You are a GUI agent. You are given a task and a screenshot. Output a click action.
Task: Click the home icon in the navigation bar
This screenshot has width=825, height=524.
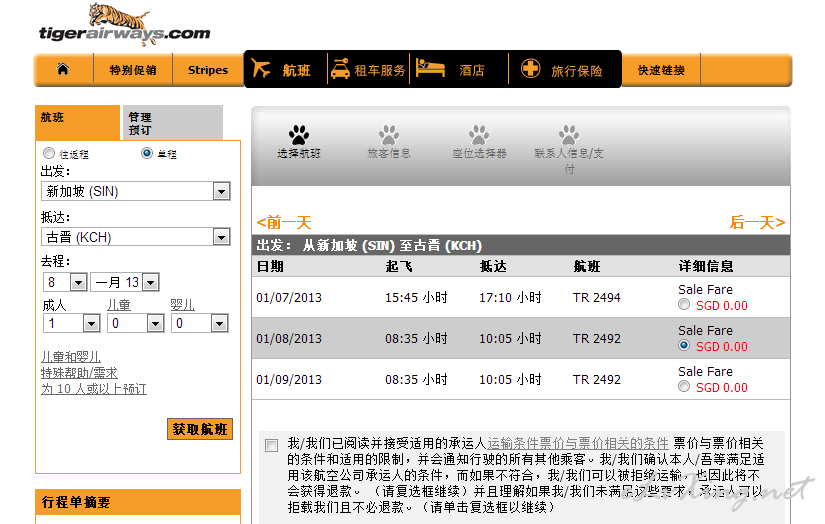63,69
